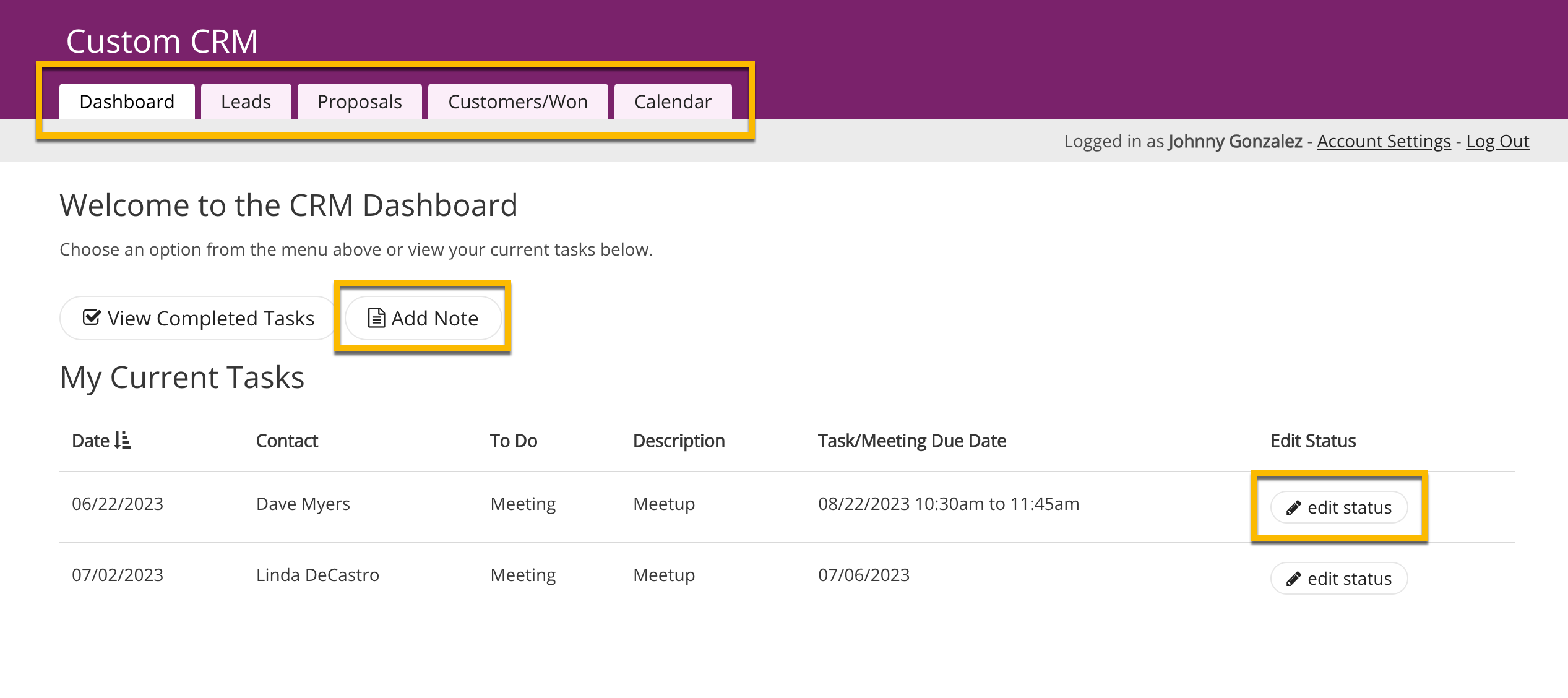Click the Log Out link

tap(1497, 142)
